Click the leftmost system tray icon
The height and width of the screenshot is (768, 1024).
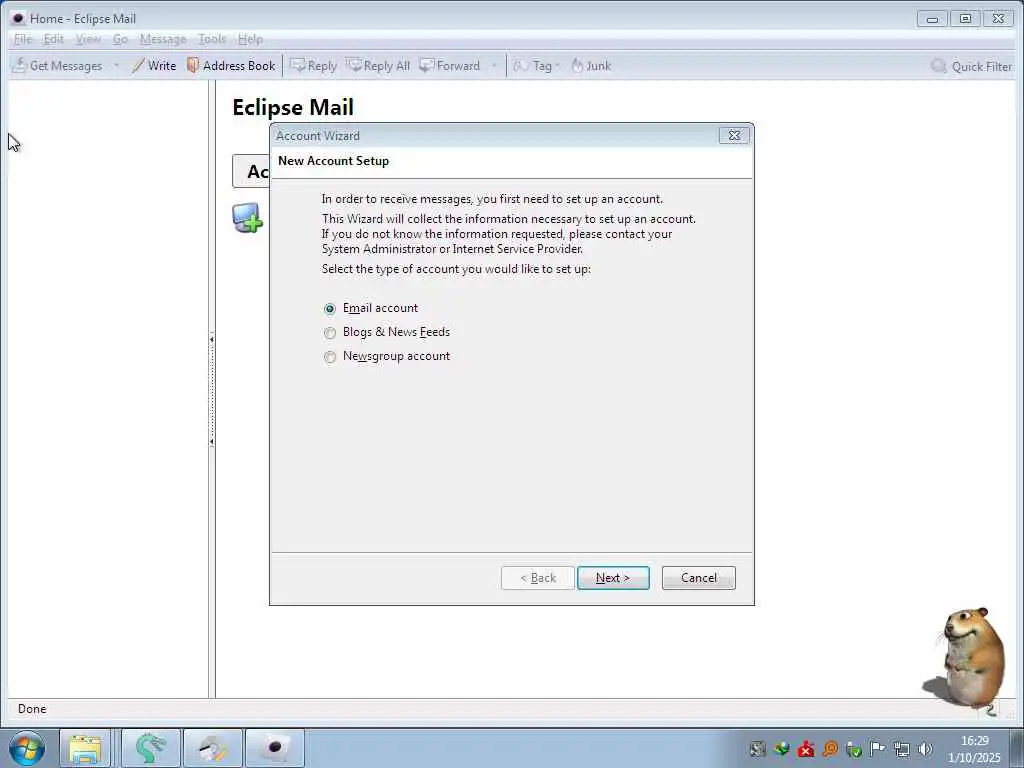click(758, 749)
